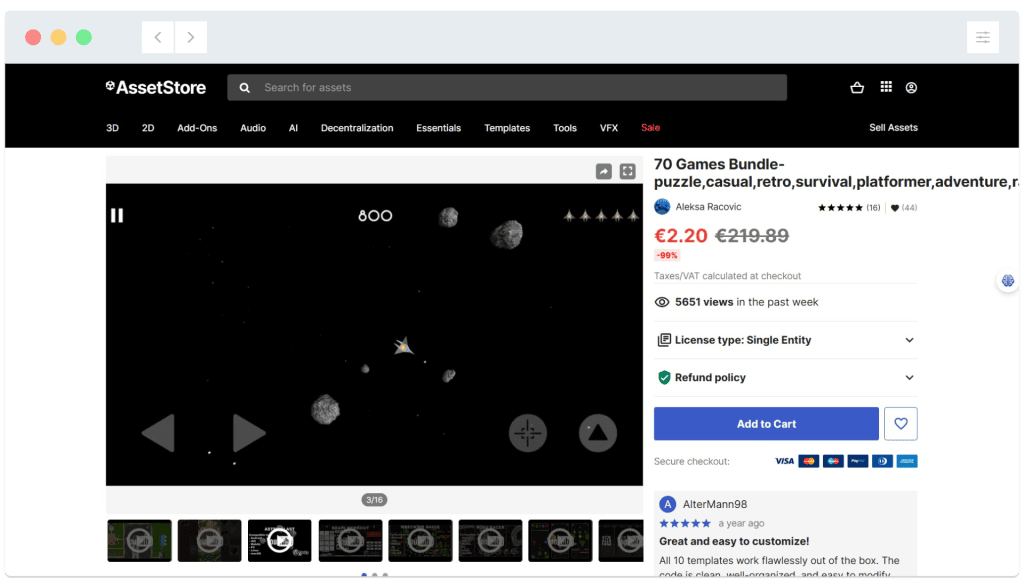Screen dimensions: 1024x587
Task: Click the Search for assets field
Action: [x=507, y=87]
